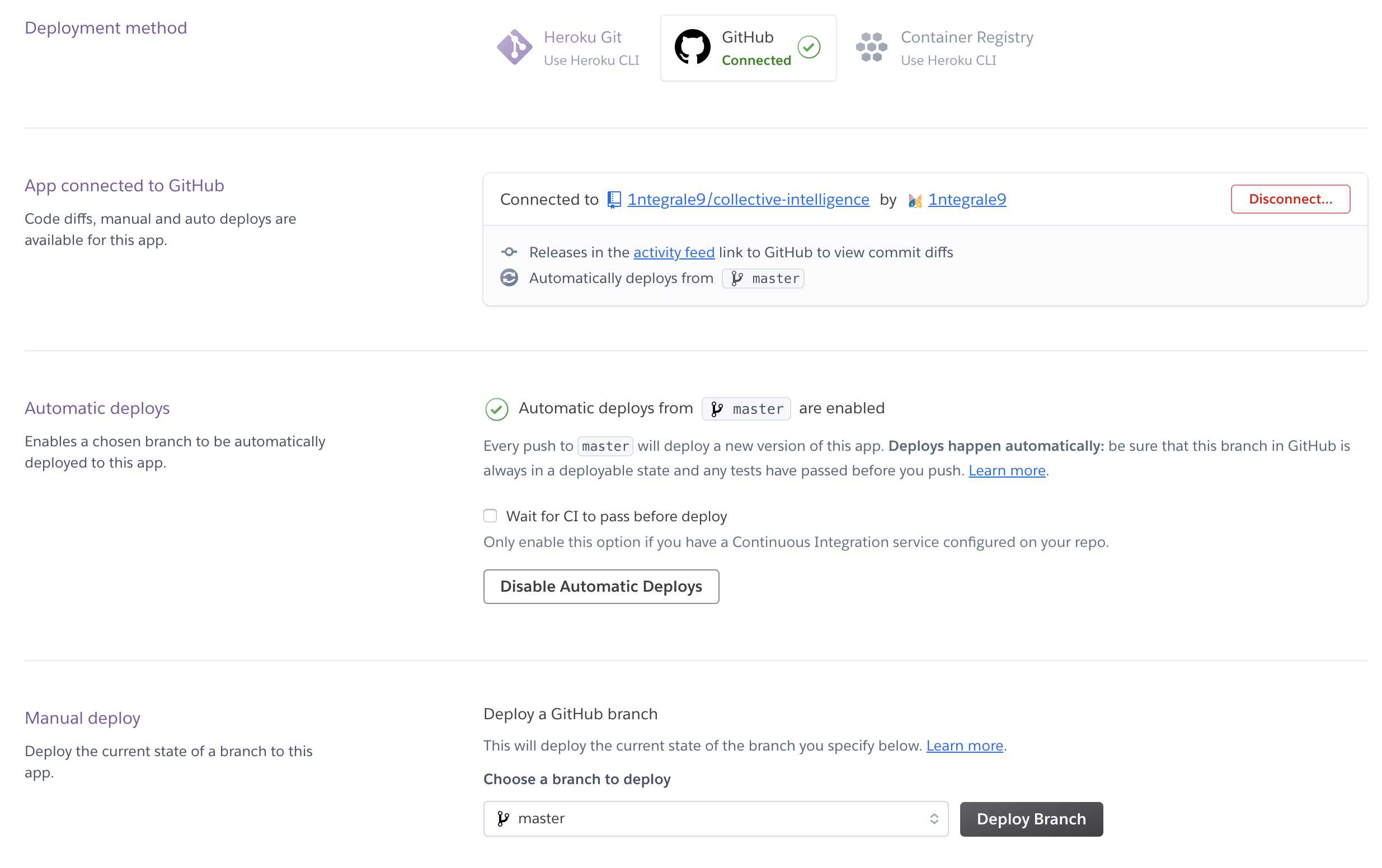Click the Automatic deploys section heading
The height and width of the screenshot is (868, 1382).
tap(97, 408)
